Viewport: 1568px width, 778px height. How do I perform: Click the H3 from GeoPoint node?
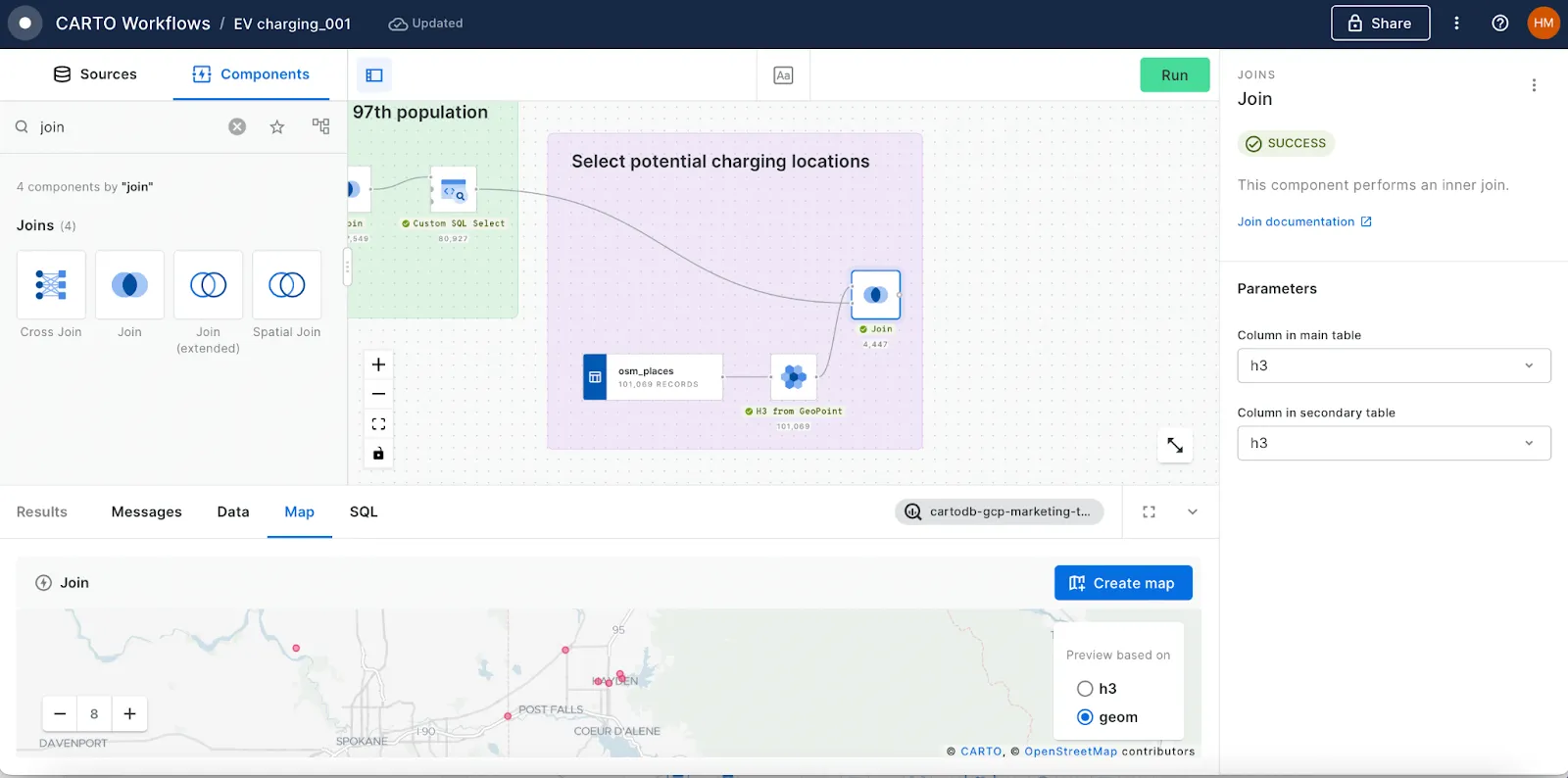point(794,376)
